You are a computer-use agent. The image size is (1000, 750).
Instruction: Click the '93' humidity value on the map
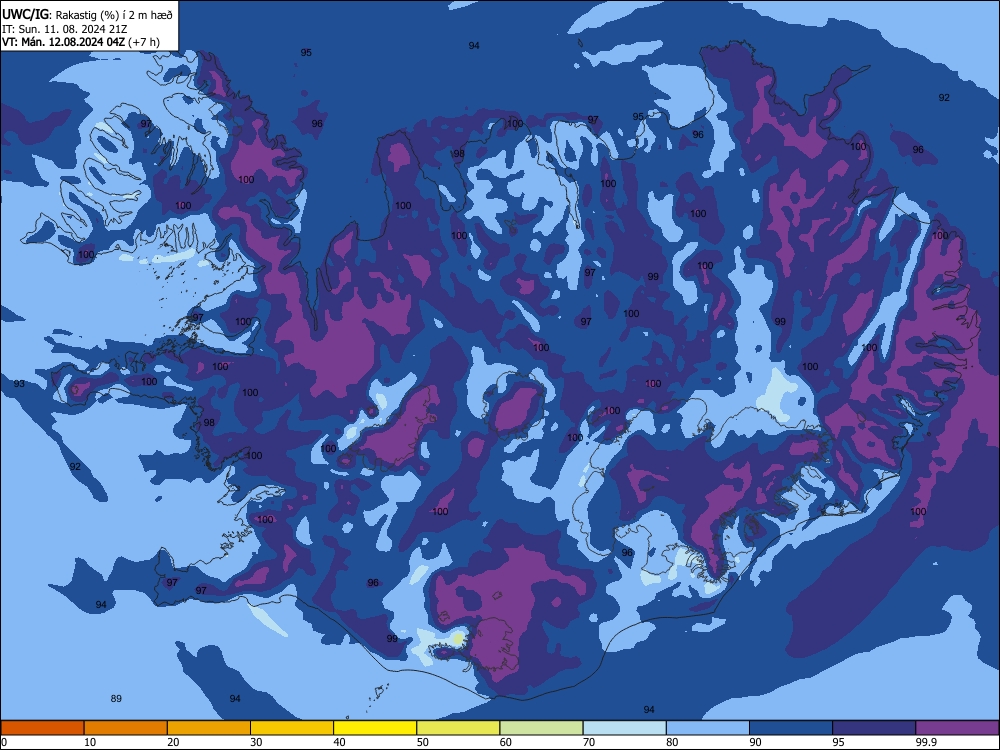click(x=19, y=383)
